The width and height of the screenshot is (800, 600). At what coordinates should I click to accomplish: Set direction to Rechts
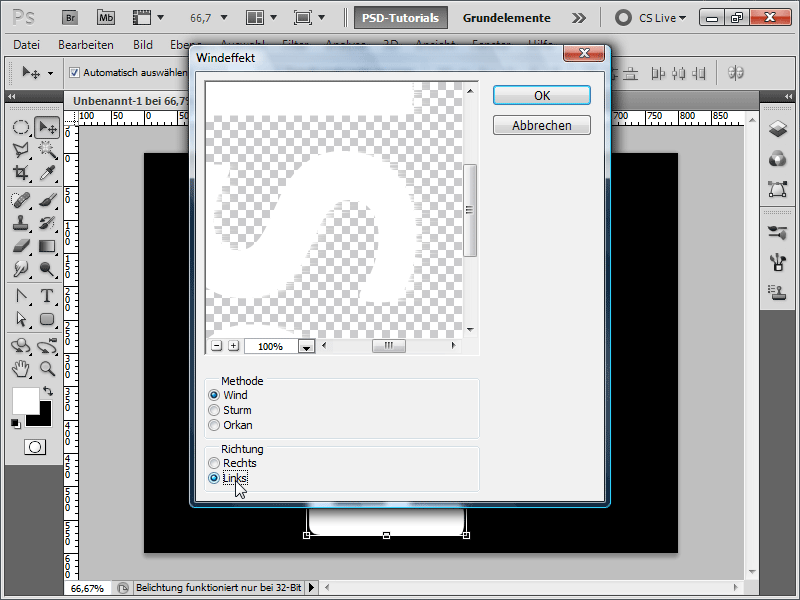tap(214, 463)
